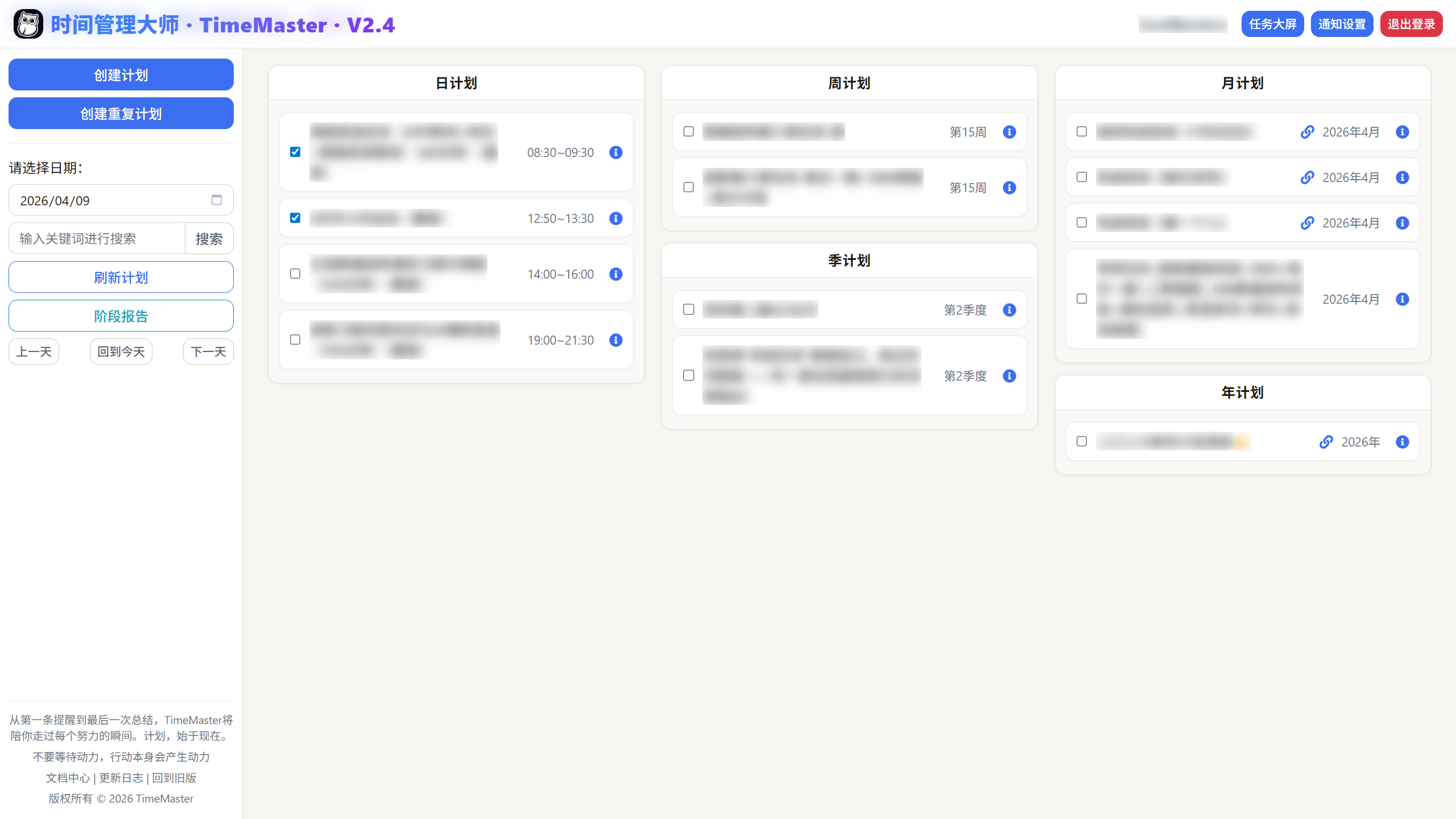
Task: Click the link icon on the 2026年 yearly plan
Action: (1326, 442)
